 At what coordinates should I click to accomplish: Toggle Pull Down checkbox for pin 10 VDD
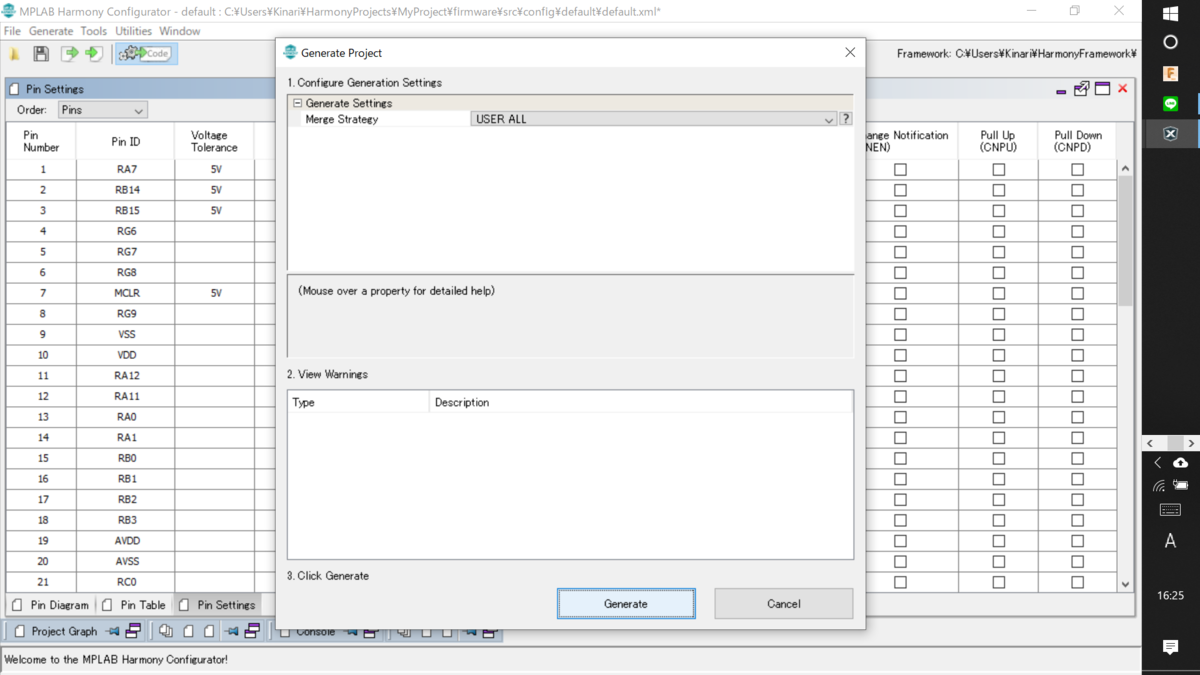click(x=1077, y=355)
